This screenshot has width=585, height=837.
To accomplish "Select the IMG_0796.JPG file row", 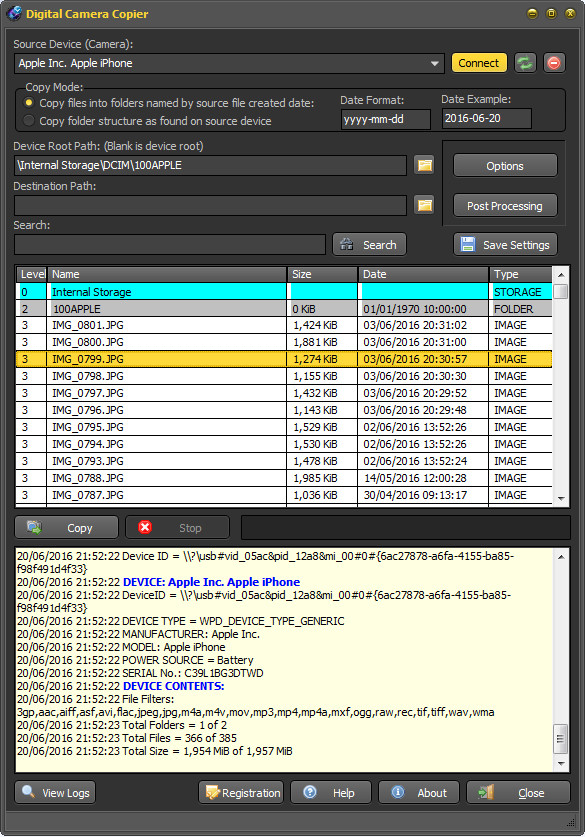I will pyautogui.click(x=284, y=410).
